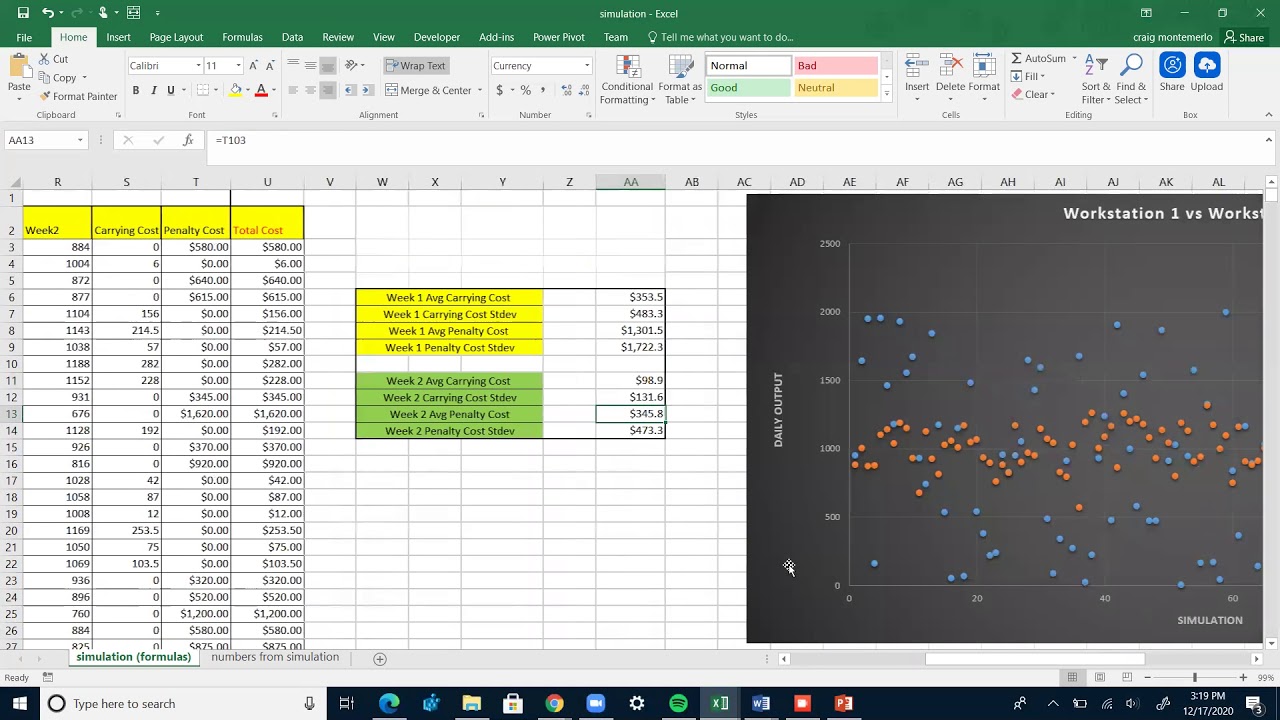Select the Format Painter tool
Image resolution: width=1280 pixels, height=720 pixels.
[x=78, y=96]
